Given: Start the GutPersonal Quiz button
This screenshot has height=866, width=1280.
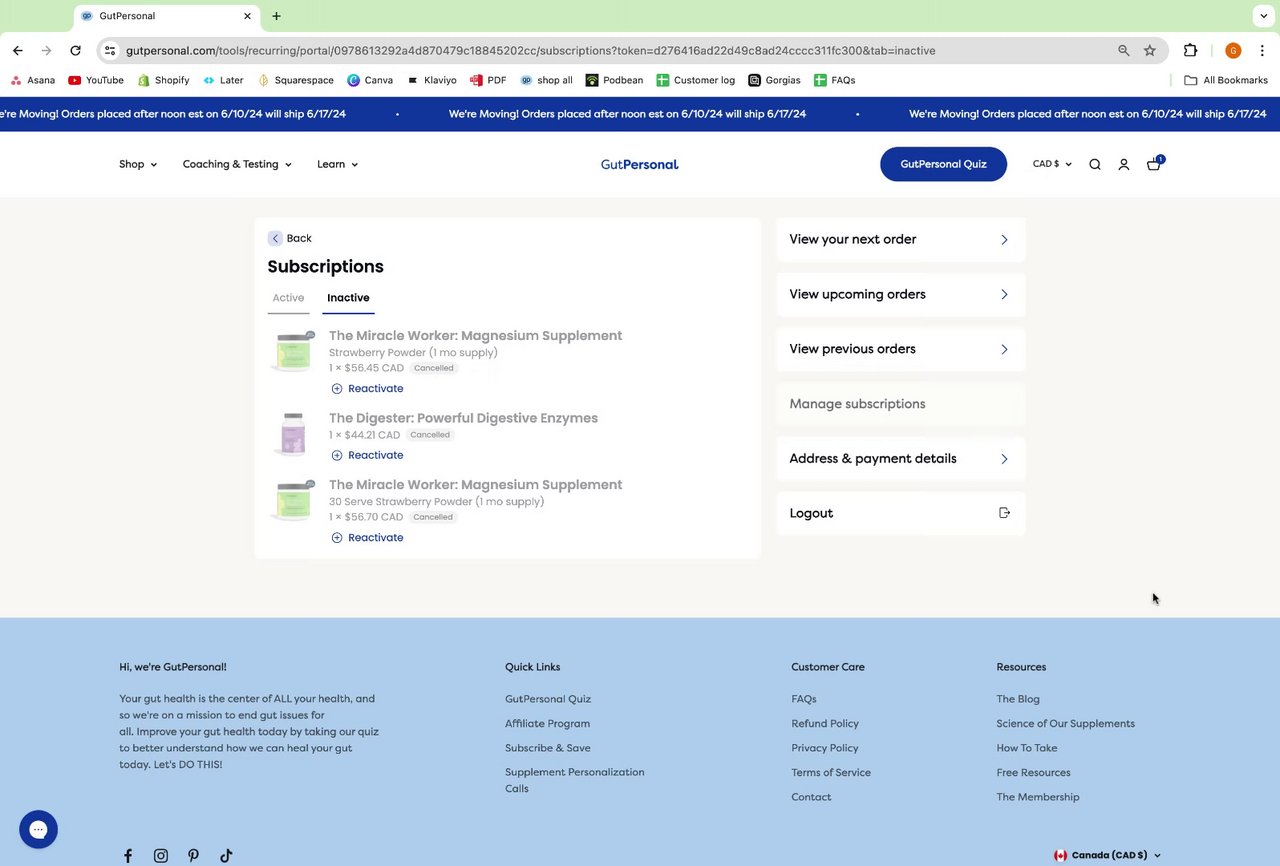Looking at the screenshot, I should coord(943,164).
